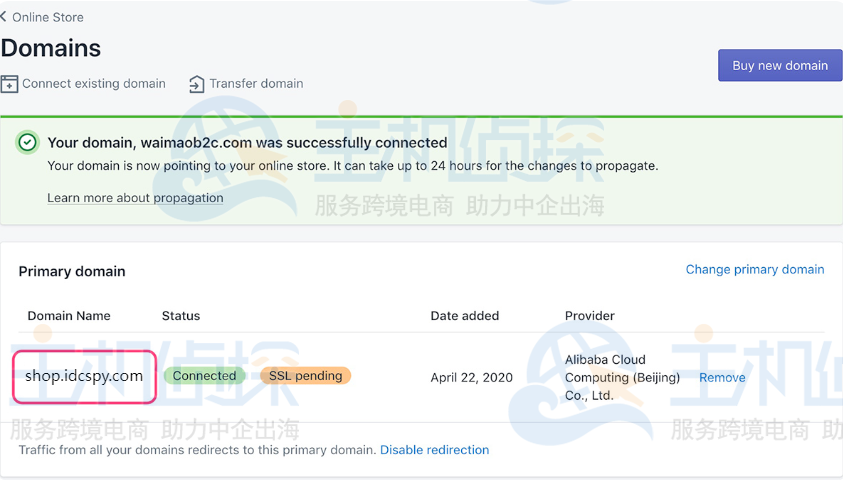Click the Date added column header
Screen dimensions: 843x480
pos(465,316)
